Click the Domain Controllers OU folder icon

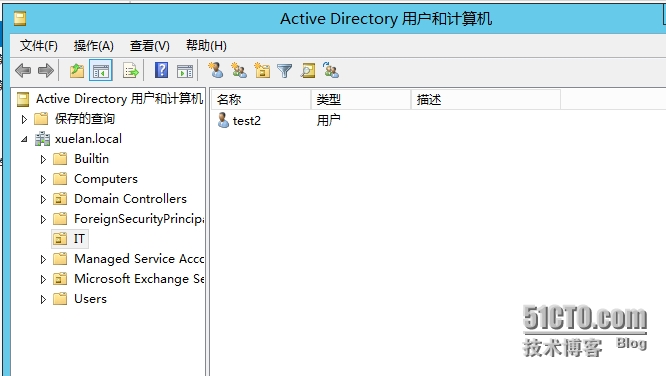pos(60,199)
